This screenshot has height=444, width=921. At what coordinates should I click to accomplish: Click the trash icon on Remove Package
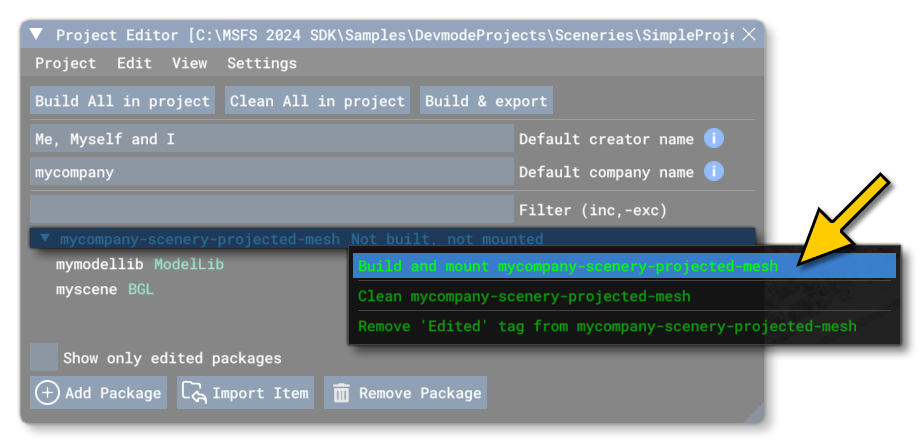pyautogui.click(x=341, y=393)
